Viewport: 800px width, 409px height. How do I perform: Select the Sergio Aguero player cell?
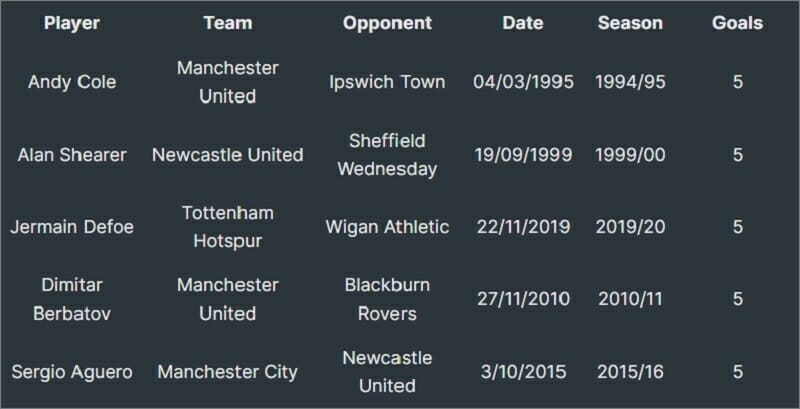pyautogui.click(x=71, y=372)
